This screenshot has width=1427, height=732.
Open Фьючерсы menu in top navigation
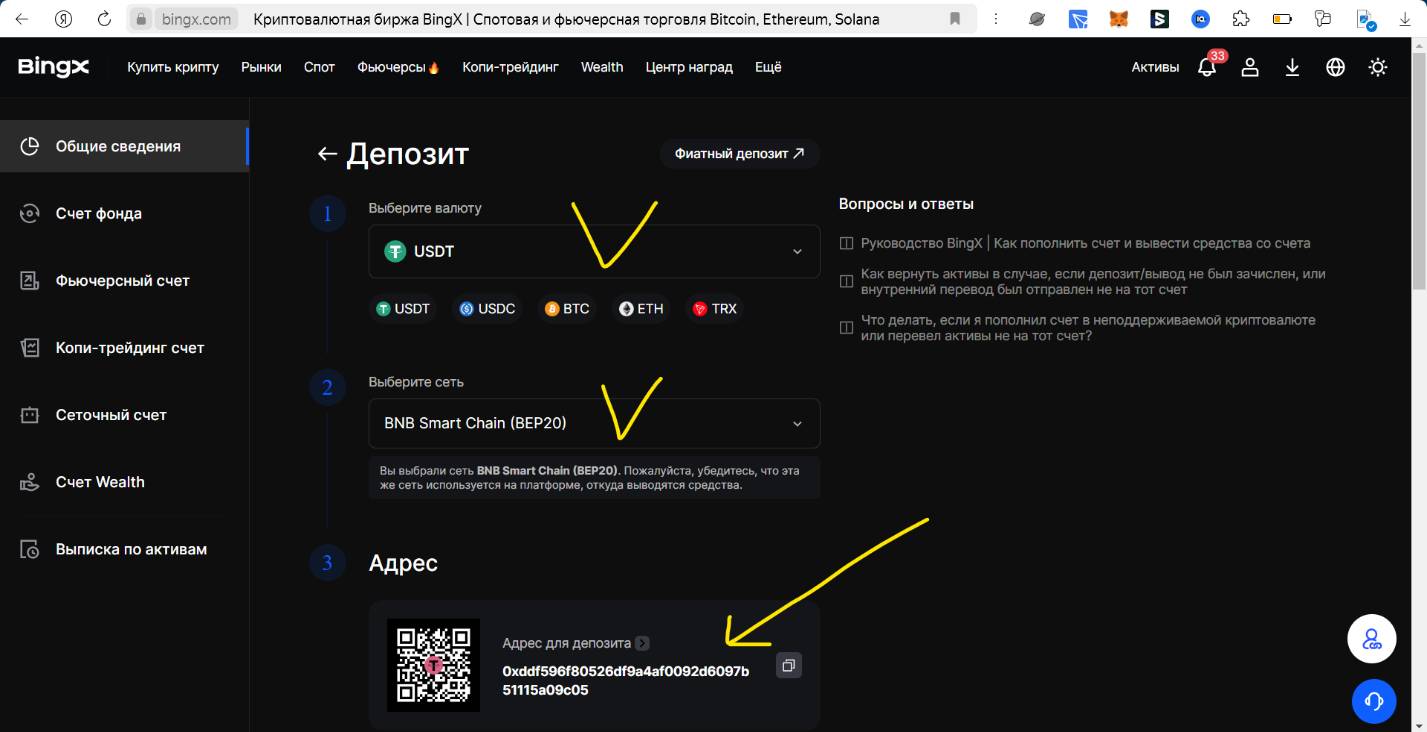(x=398, y=67)
